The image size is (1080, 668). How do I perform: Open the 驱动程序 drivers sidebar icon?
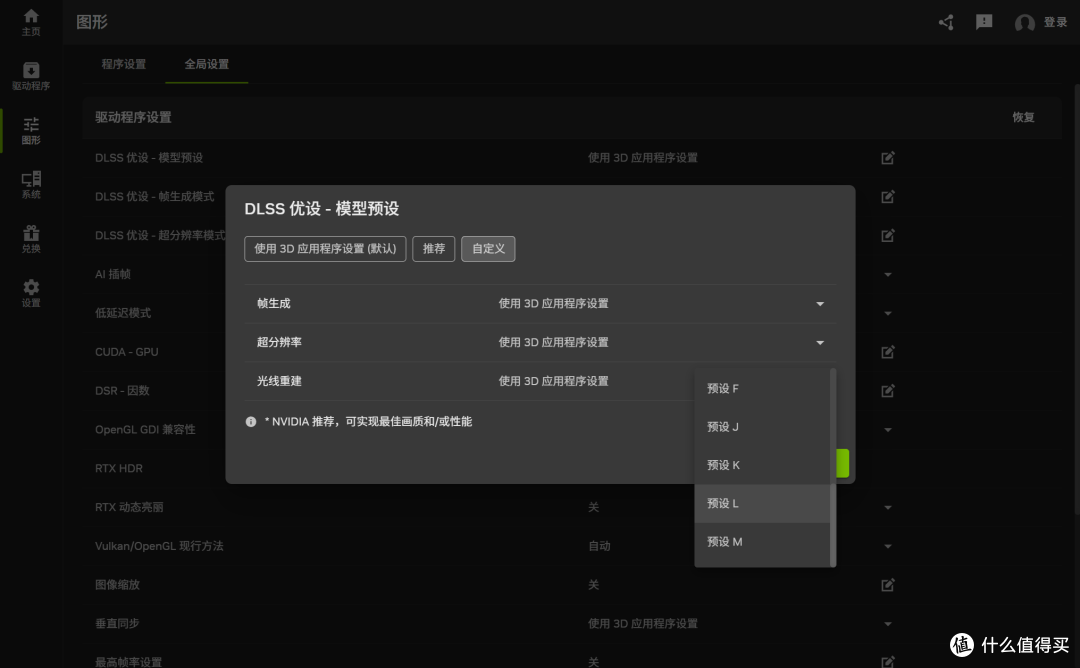[31, 76]
